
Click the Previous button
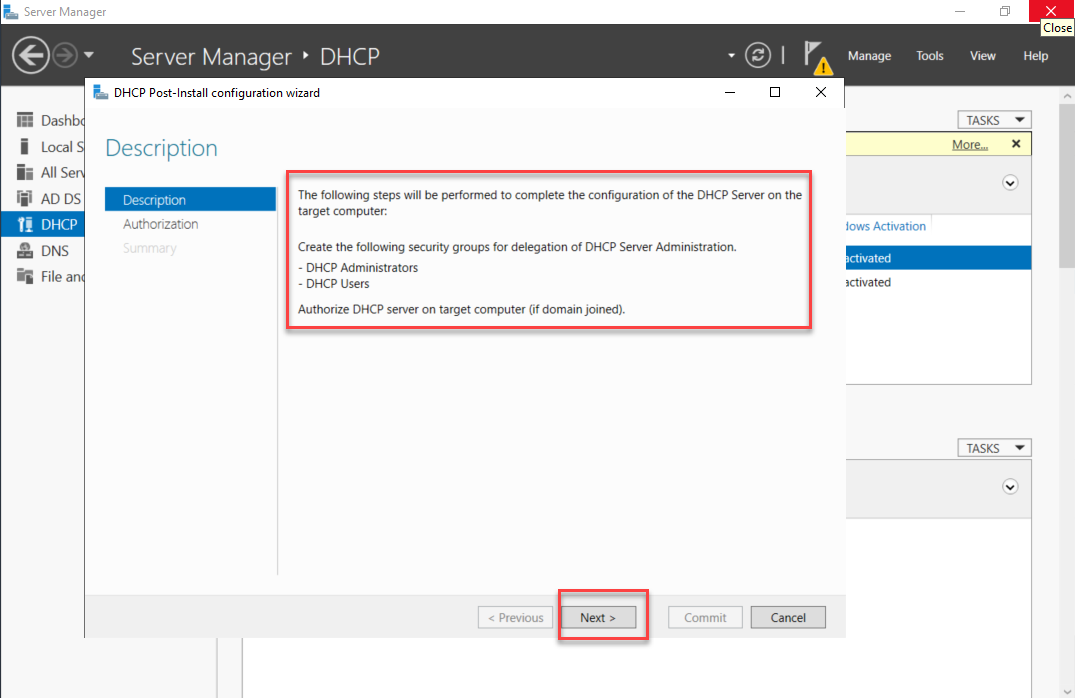tap(515, 617)
